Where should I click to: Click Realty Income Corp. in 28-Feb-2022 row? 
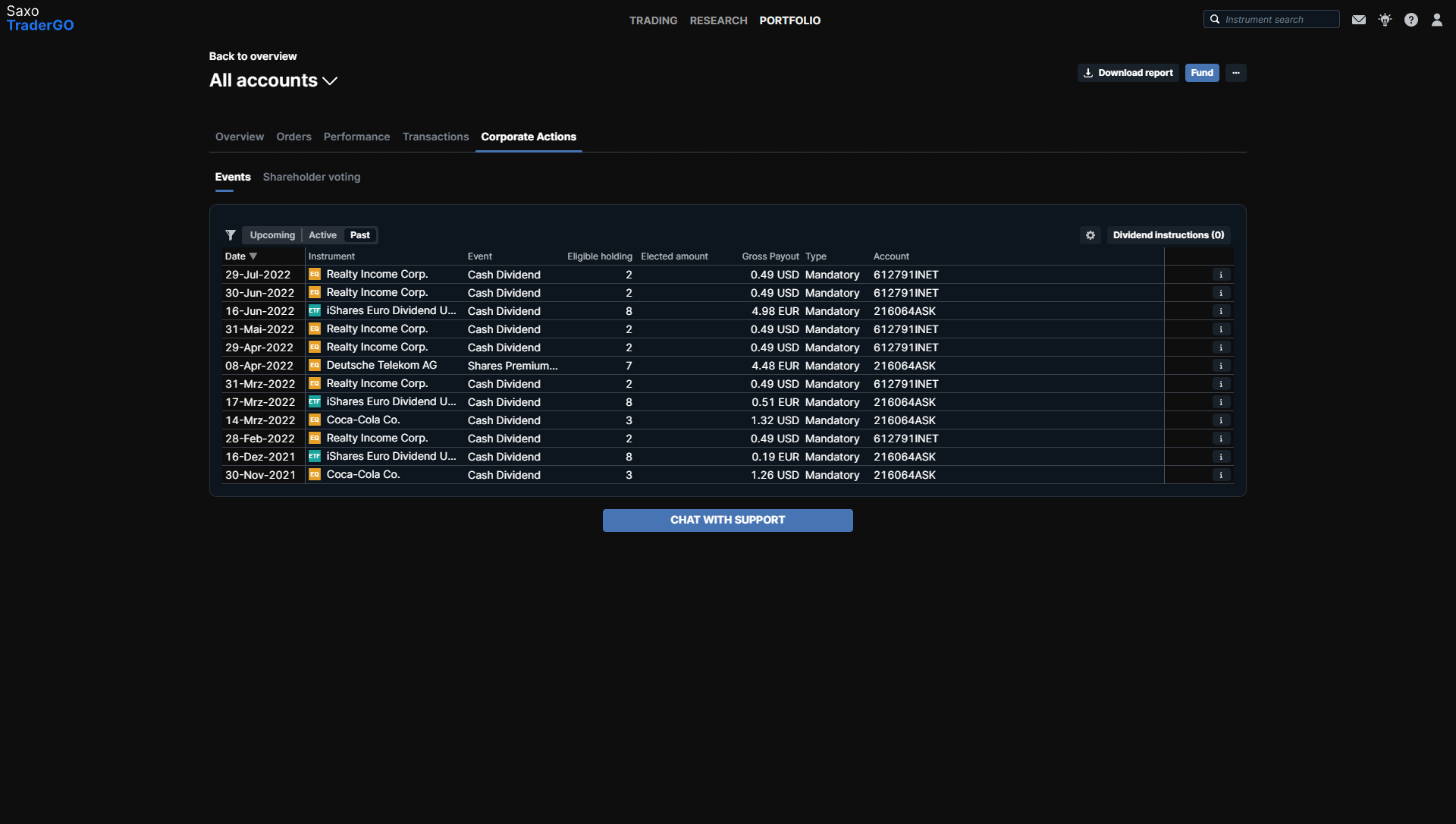(x=377, y=438)
